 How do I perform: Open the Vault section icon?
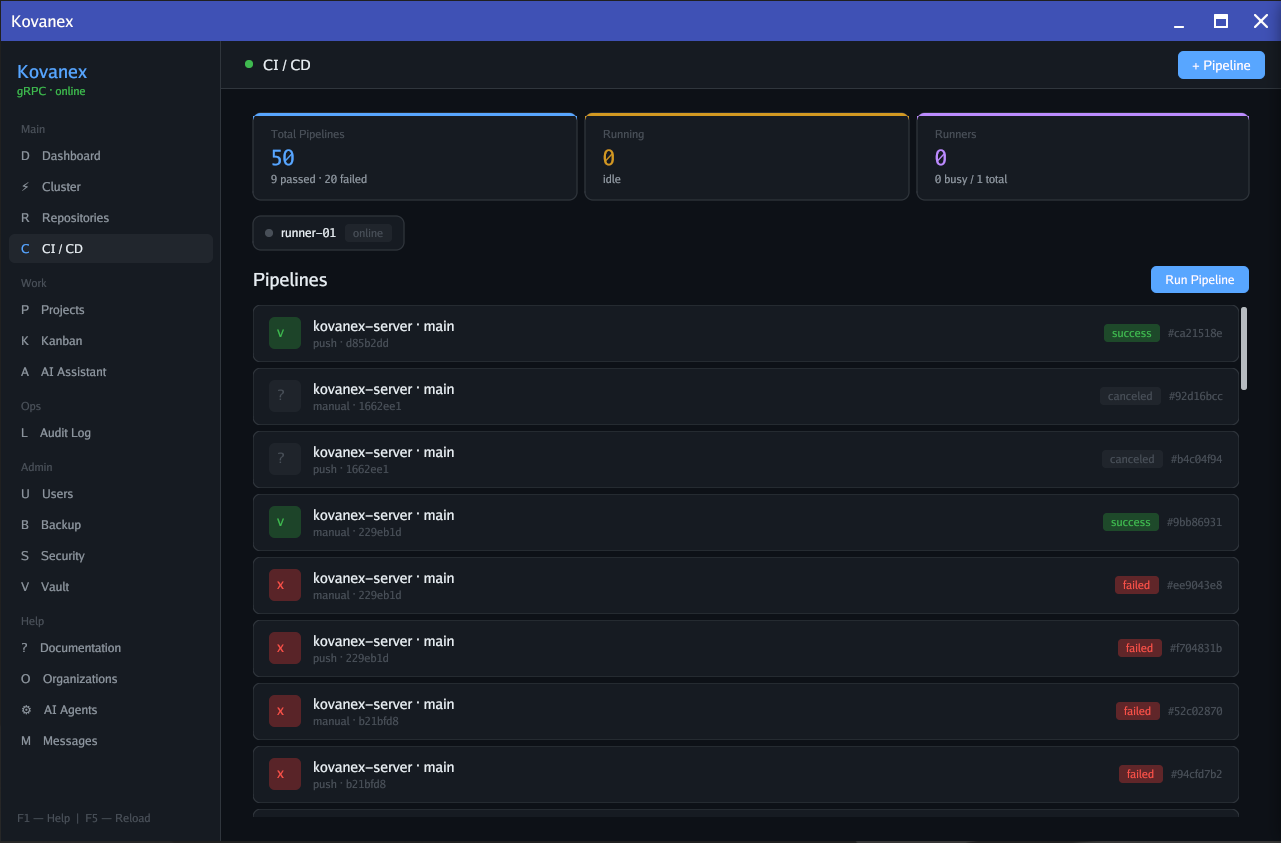24,586
